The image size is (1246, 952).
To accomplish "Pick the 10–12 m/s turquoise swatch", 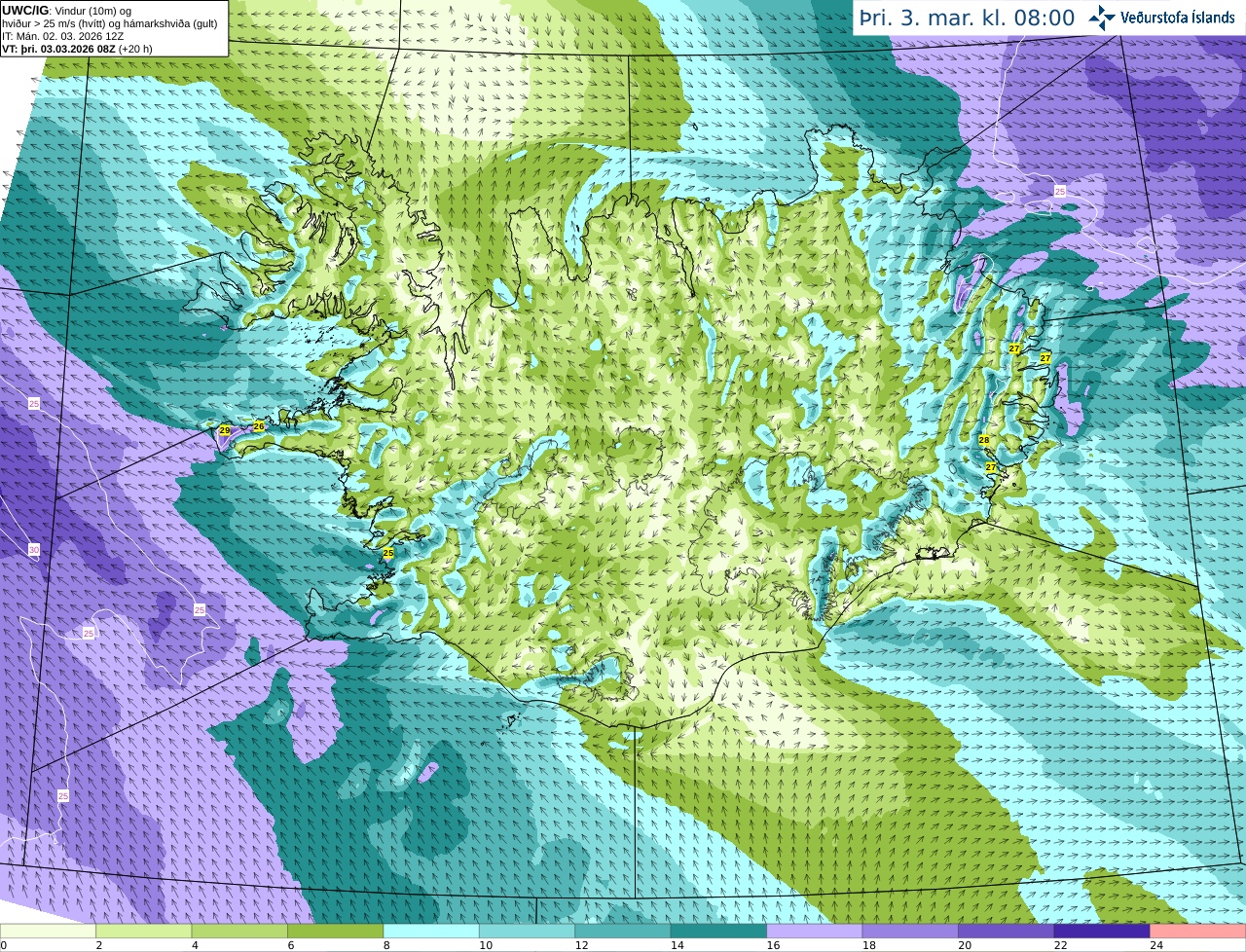I will [527, 931].
